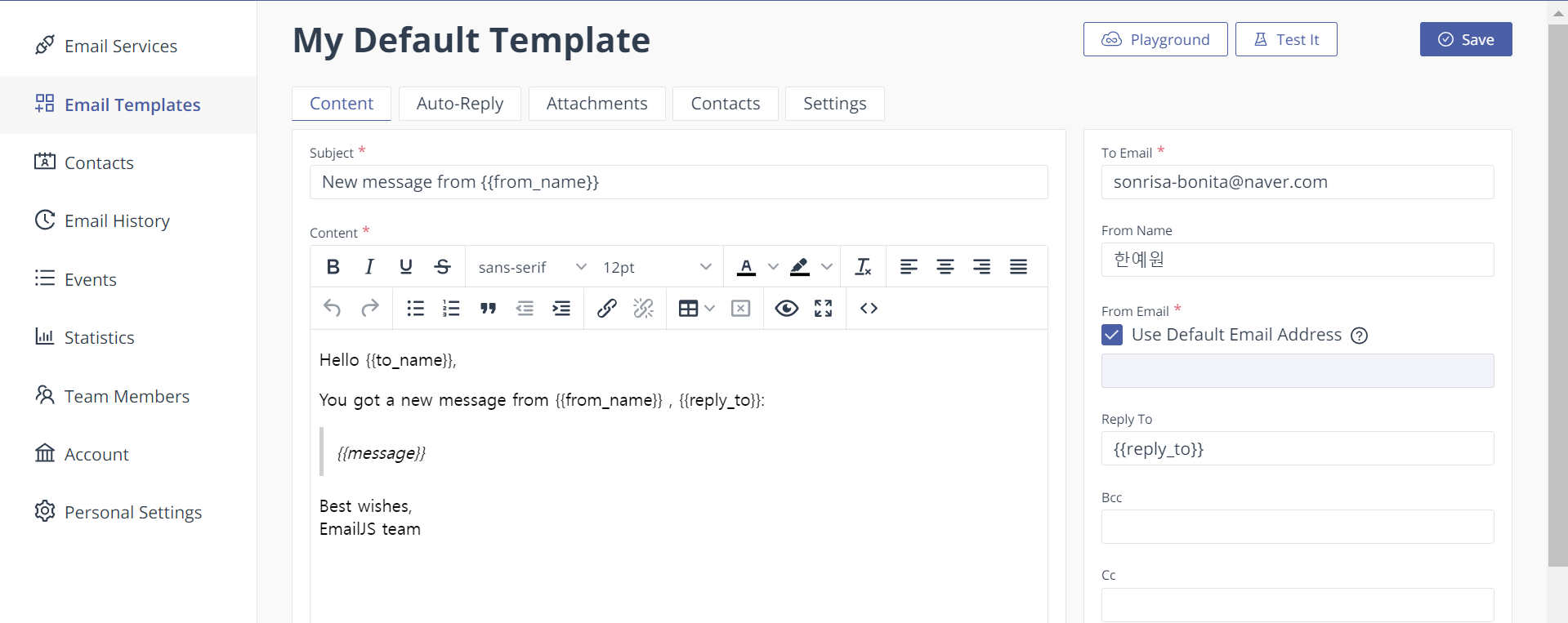Click the text color icon
This screenshot has width=1568, height=623.
coord(746,266)
